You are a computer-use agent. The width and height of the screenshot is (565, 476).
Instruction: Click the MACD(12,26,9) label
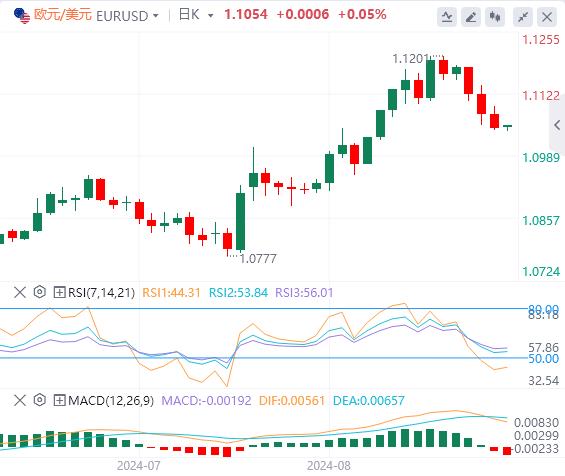pos(111,401)
